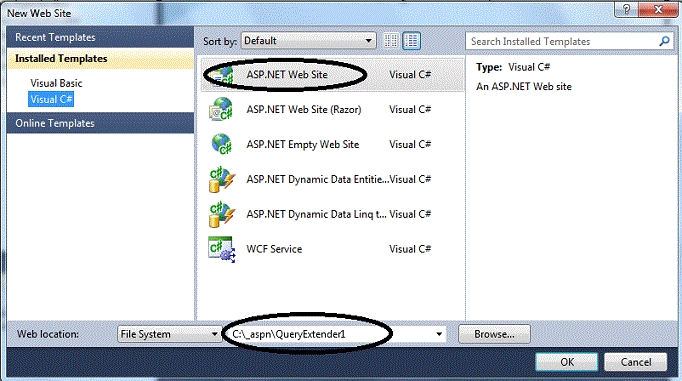Select Visual Basic in the templates tree

pyautogui.click(x=56, y=83)
